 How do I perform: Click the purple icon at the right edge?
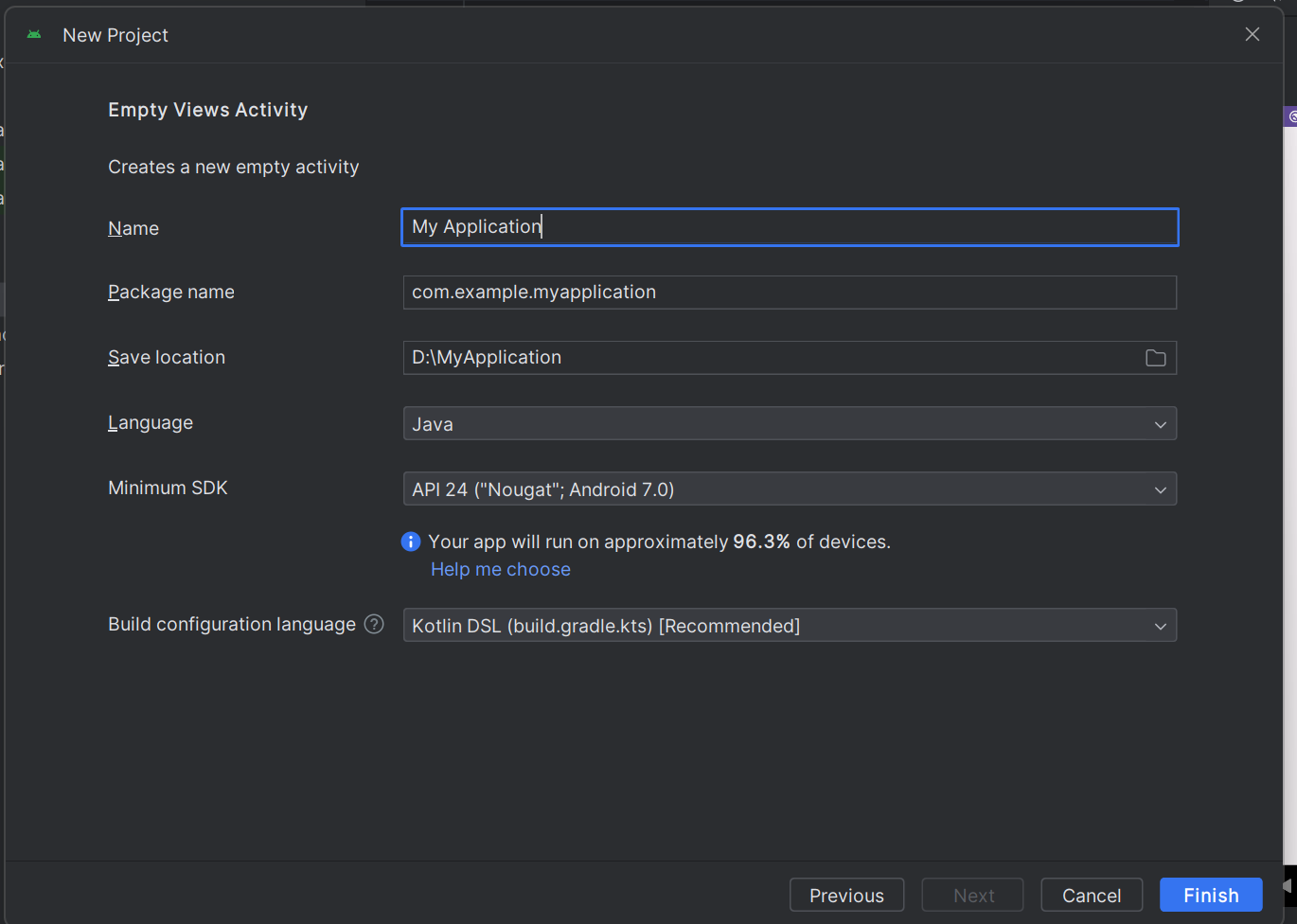[x=1291, y=116]
